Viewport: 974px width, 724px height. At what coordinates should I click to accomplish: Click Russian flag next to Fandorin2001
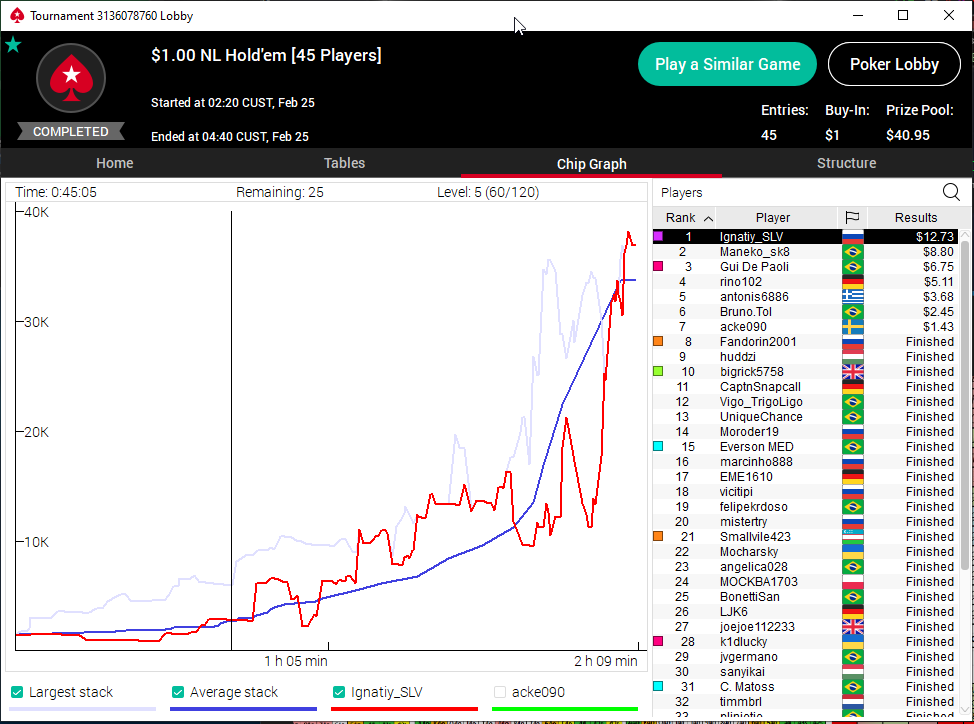pyautogui.click(x=852, y=342)
